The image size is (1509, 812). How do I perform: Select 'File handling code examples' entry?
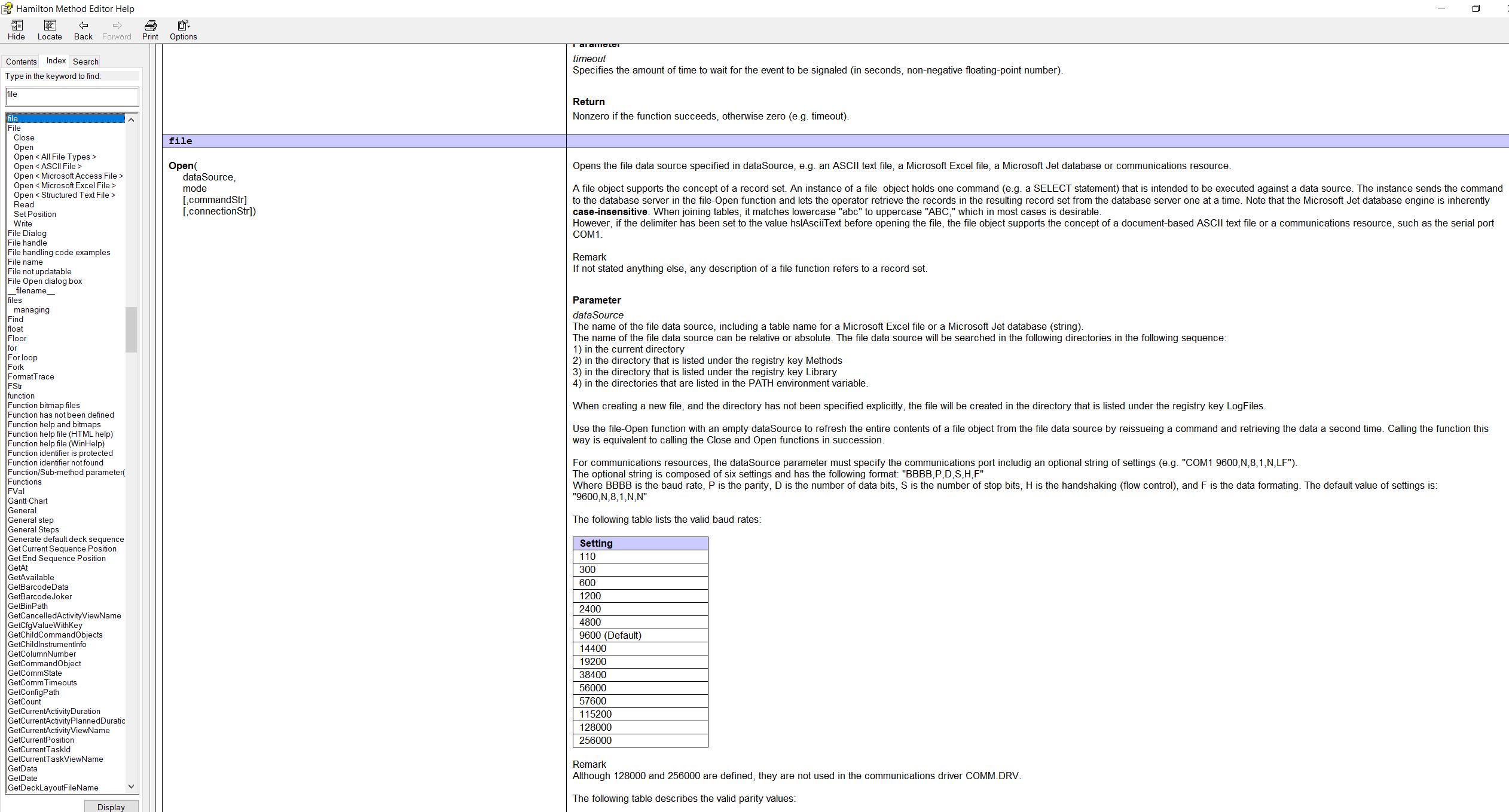tap(59, 252)
